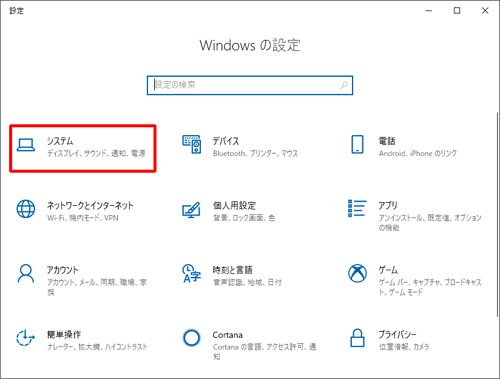Viewport: 500px width, 379px height.
Task: Open the システム laptop icon
Action: coord(26,145)
